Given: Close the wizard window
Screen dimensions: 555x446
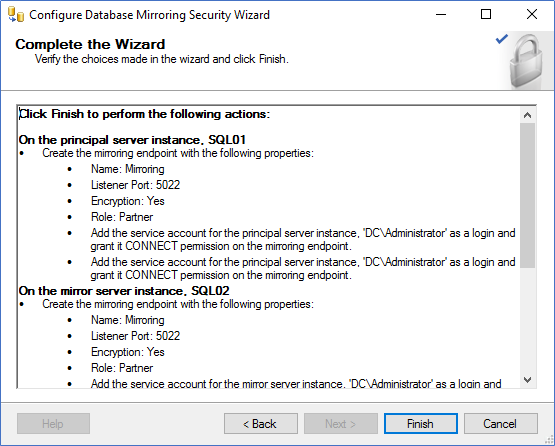Looking at the screenshot, I should pyautogui.click(x=532, y=15).
